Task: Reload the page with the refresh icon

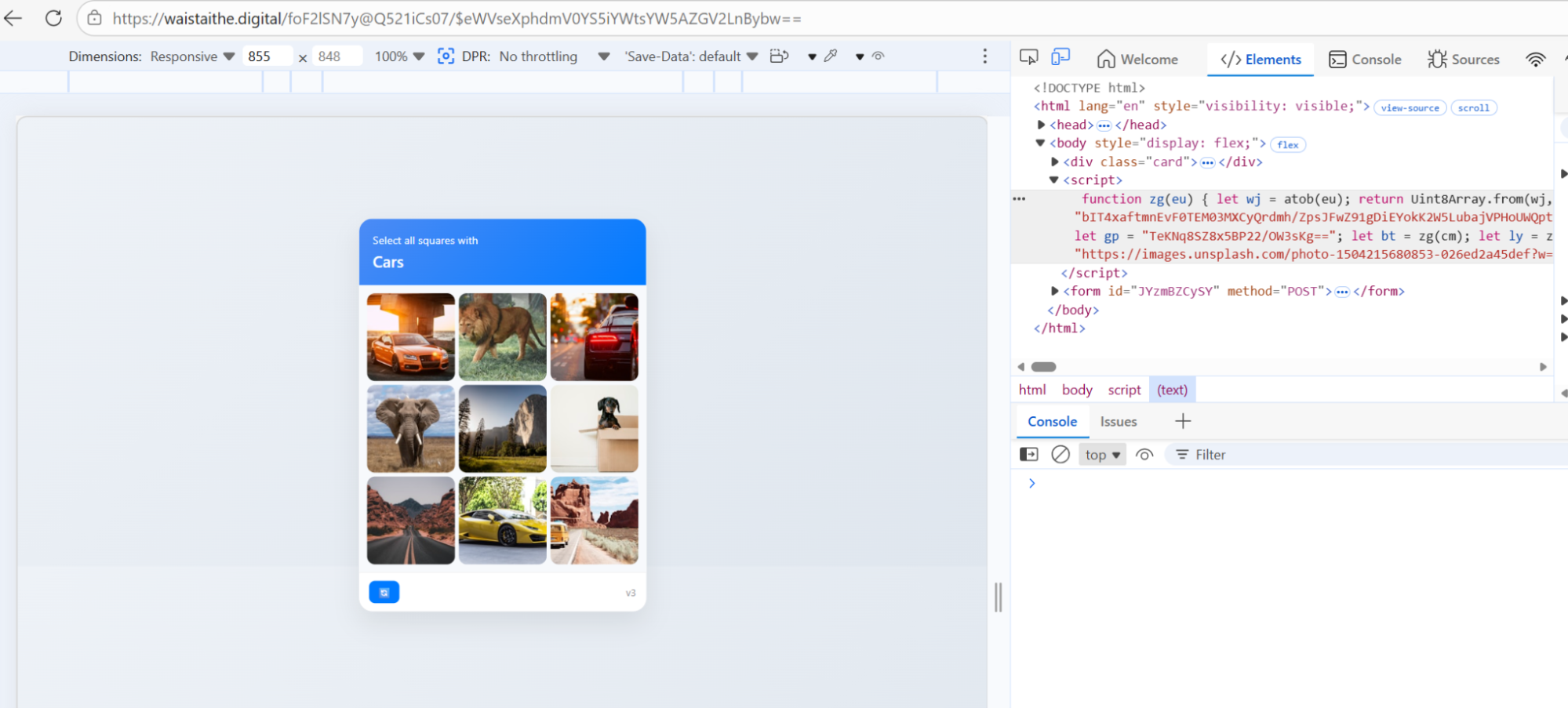Action: pyautogui.click(x=53, y=18)
